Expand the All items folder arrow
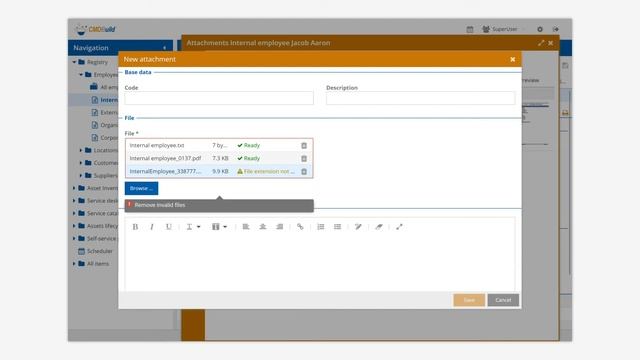 (x=74, y=264)
